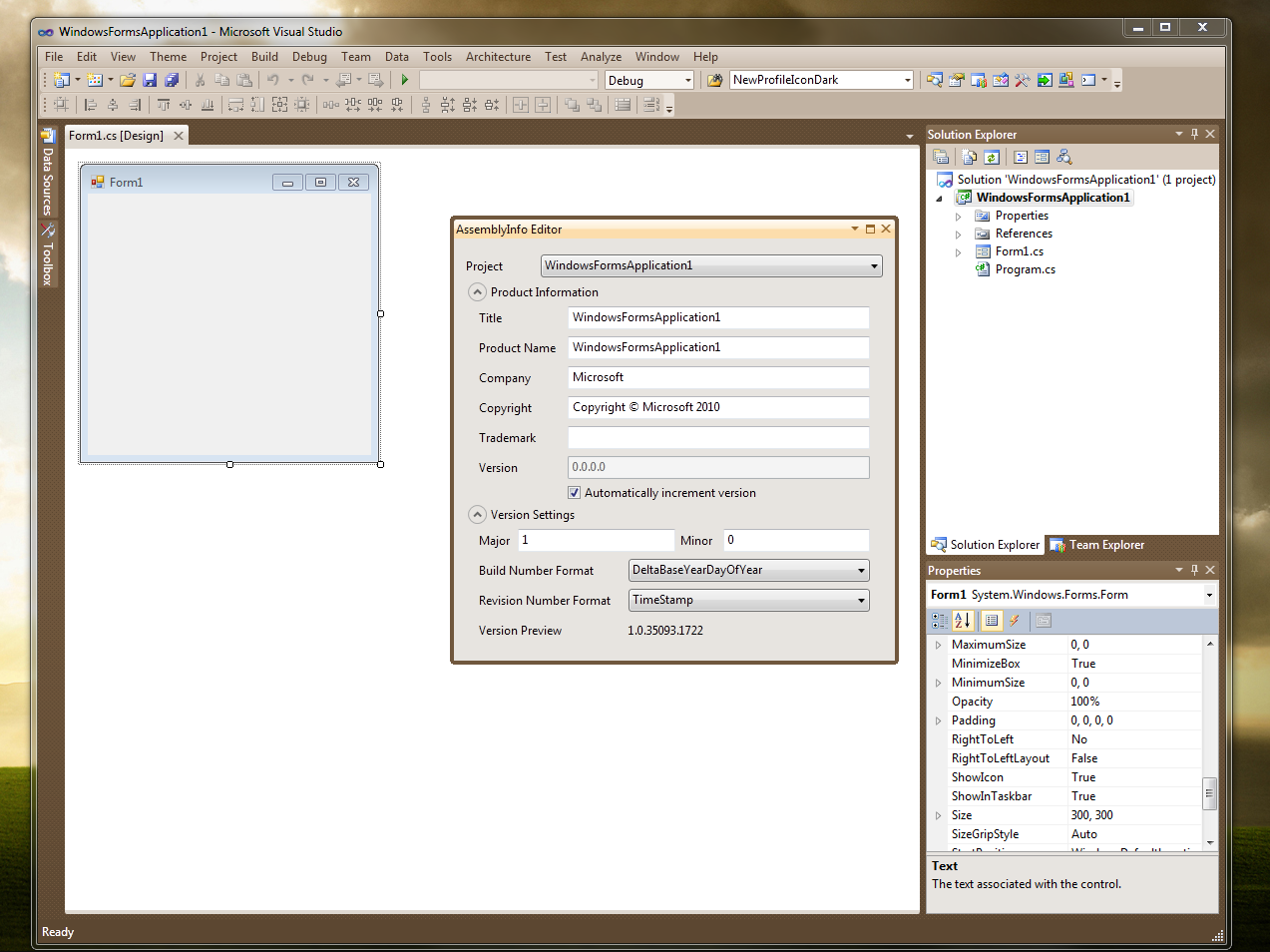
Task: Click the Title input field
Action: point(718,317)
